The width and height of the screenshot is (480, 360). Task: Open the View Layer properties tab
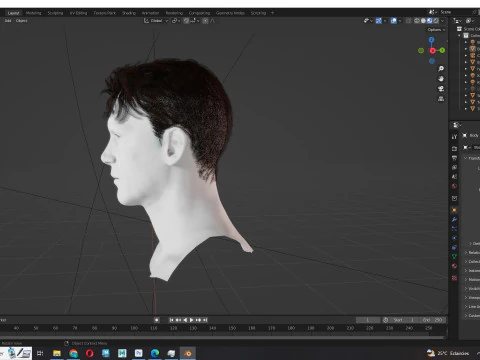point(454,167)
